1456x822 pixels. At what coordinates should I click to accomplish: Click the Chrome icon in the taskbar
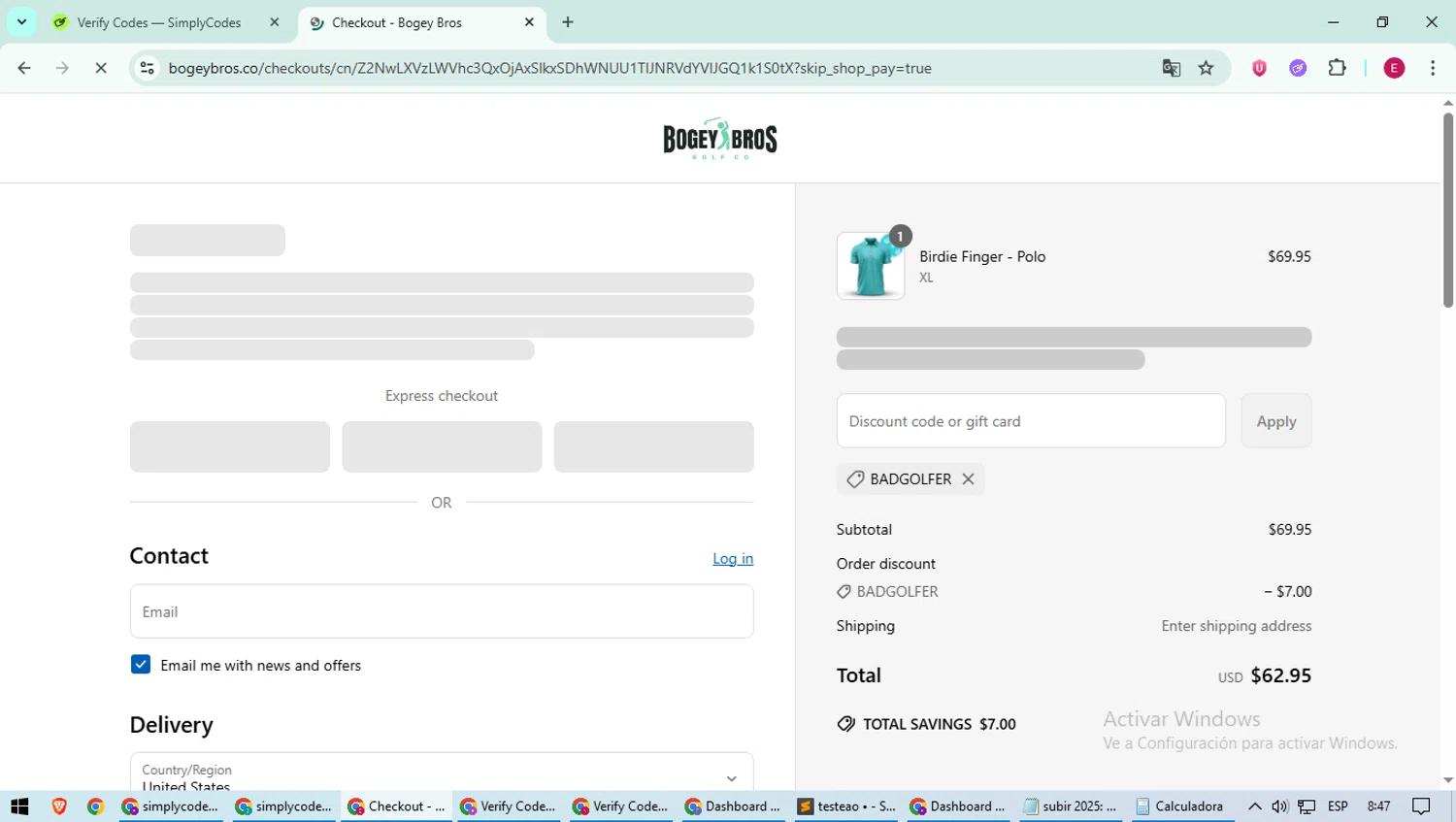point(95,806)
